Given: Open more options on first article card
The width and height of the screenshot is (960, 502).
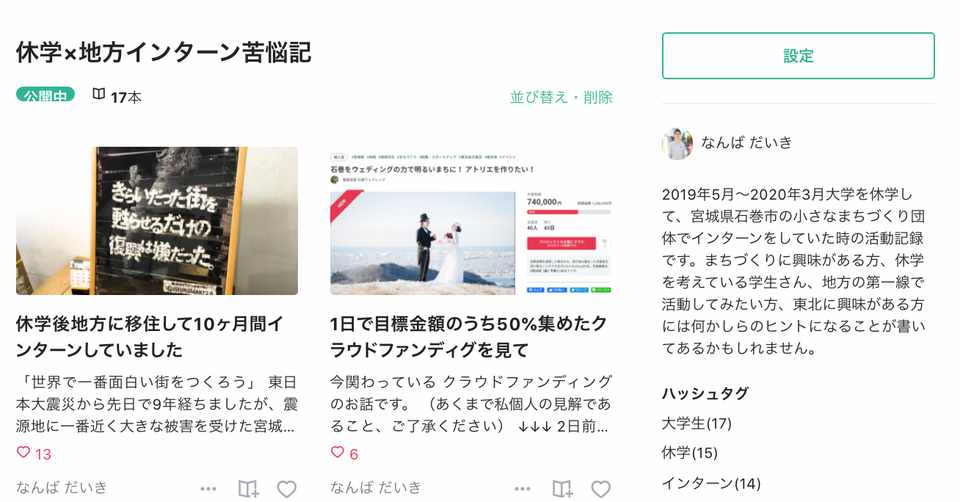Looking at the screenshot, I should click(x=208, y=489).
